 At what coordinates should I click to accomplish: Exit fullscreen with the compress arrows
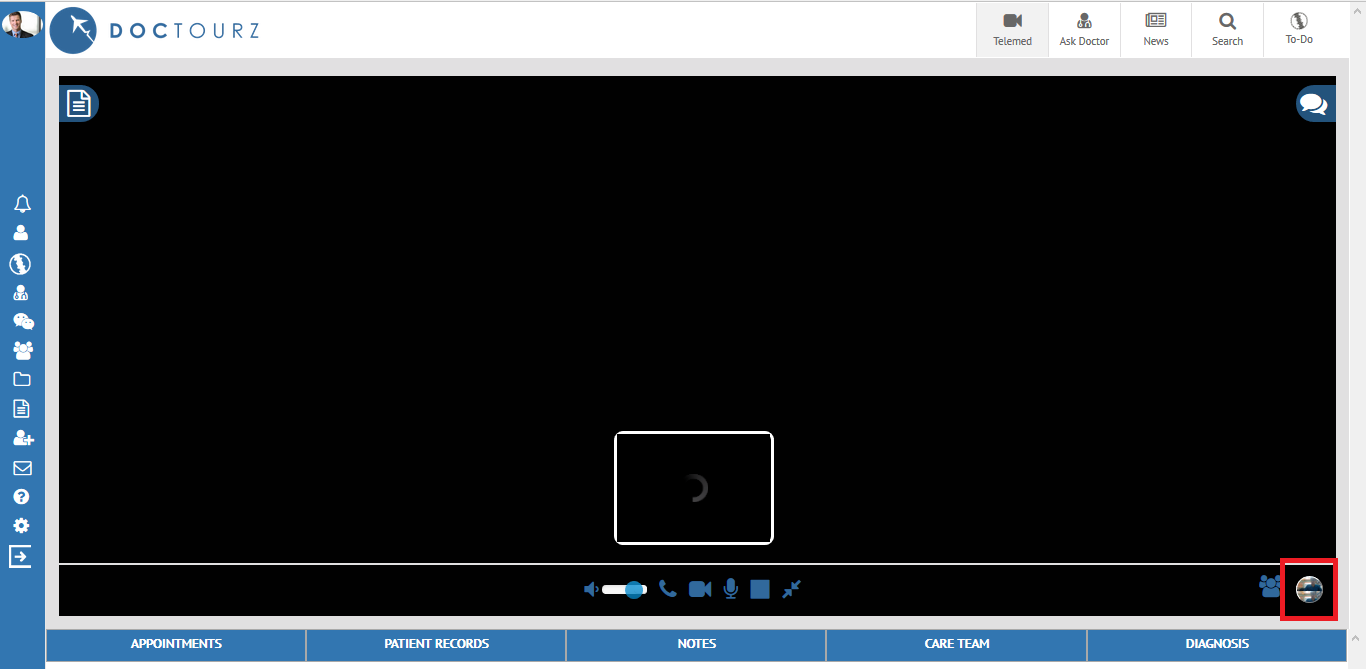792,589
